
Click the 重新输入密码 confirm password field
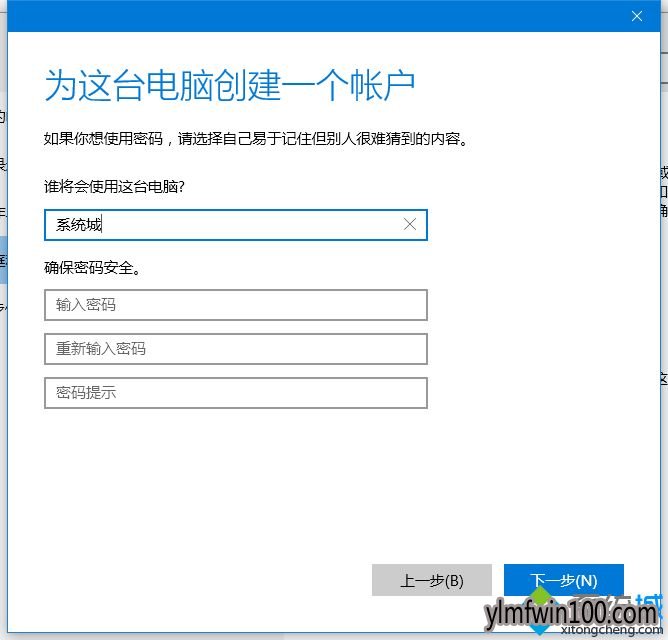coord(236,349)
